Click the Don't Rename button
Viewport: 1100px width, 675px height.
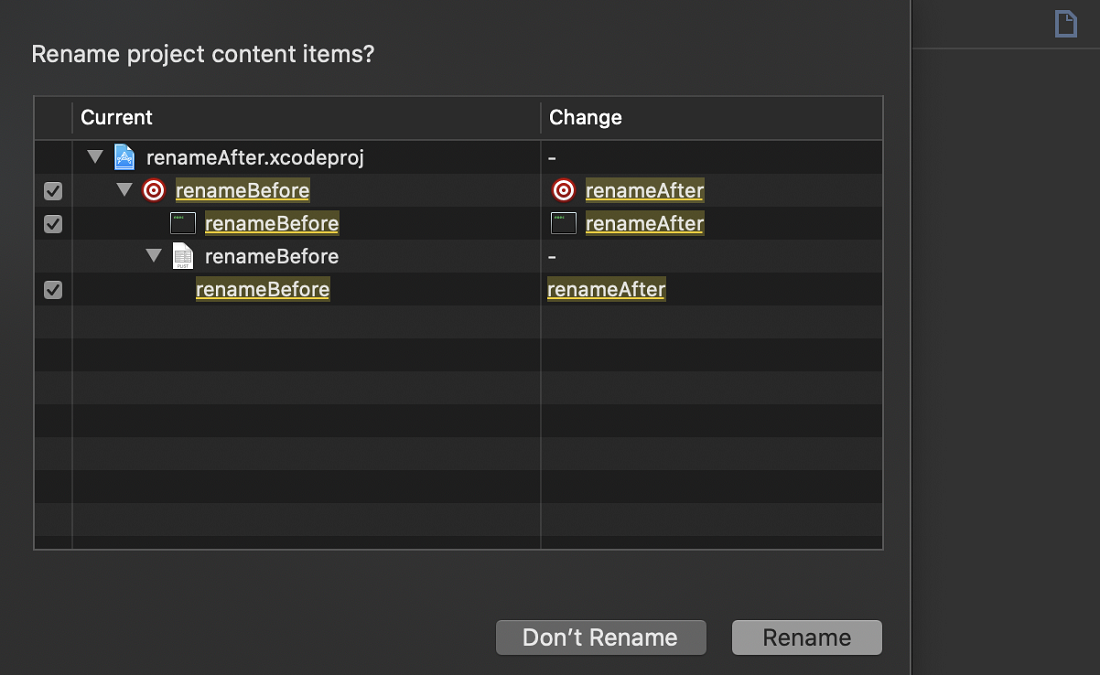[x=601, y=637]
